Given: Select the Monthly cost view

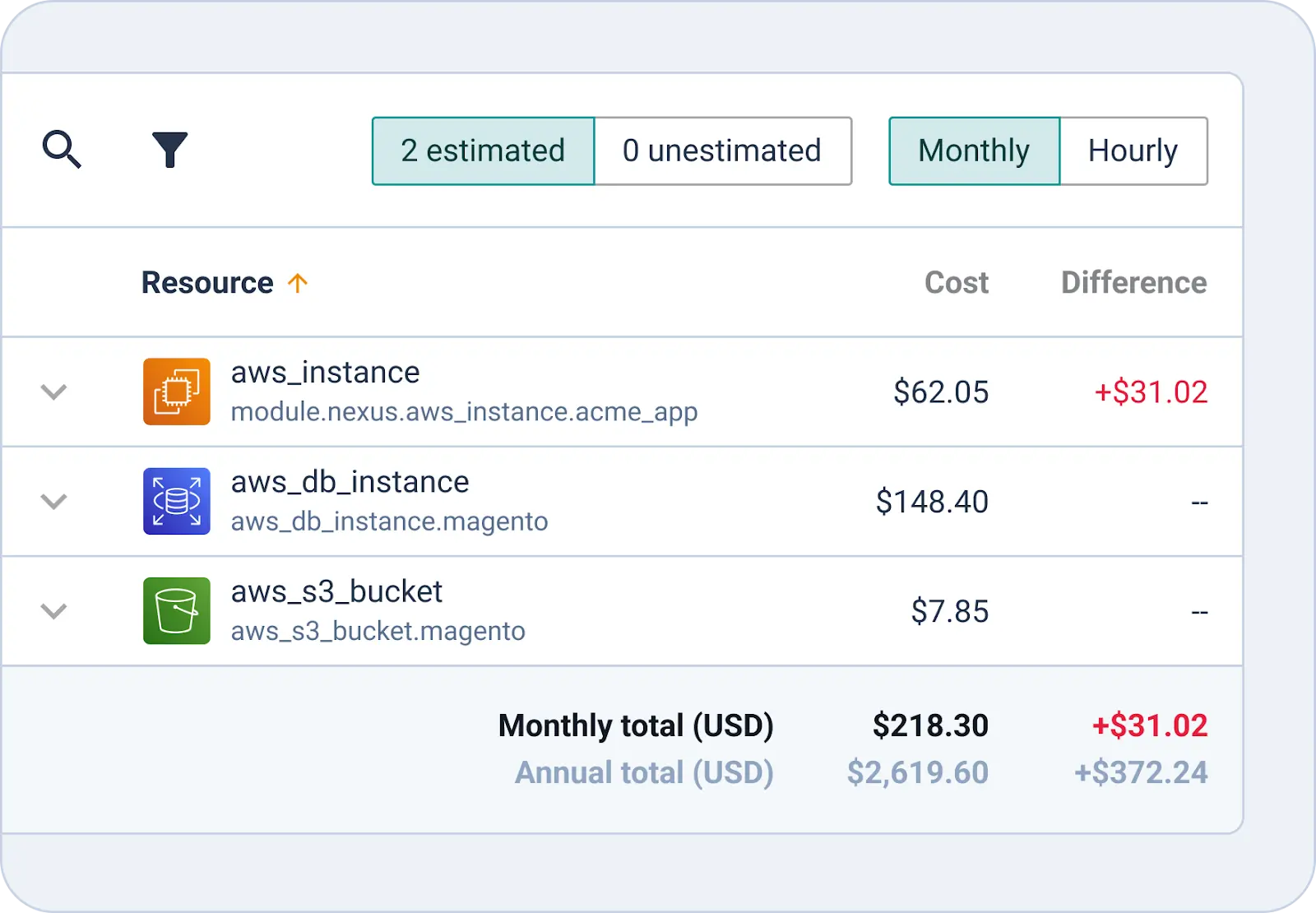Looking at the screenshot, I should tap(974, 151).
